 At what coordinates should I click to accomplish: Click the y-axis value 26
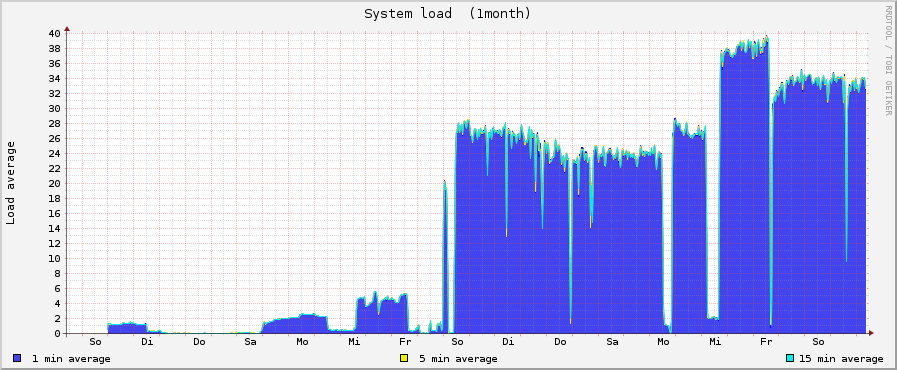[54, 138]
